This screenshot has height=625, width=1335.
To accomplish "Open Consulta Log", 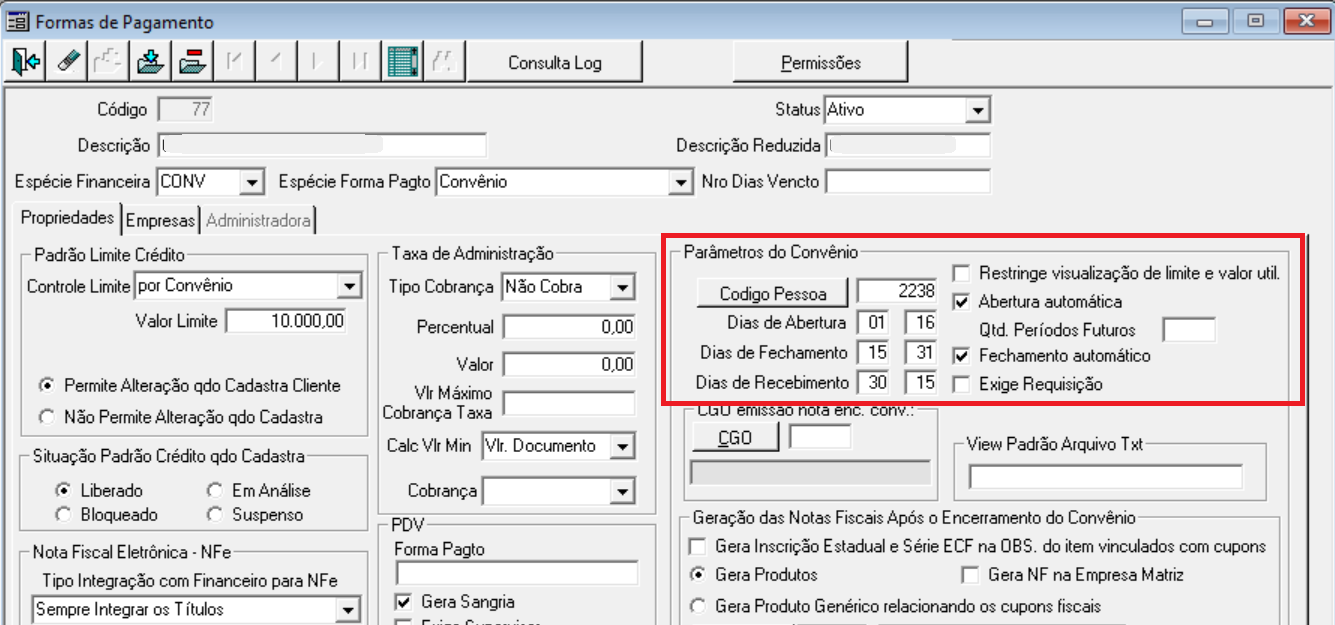I will tap(555, 63).
